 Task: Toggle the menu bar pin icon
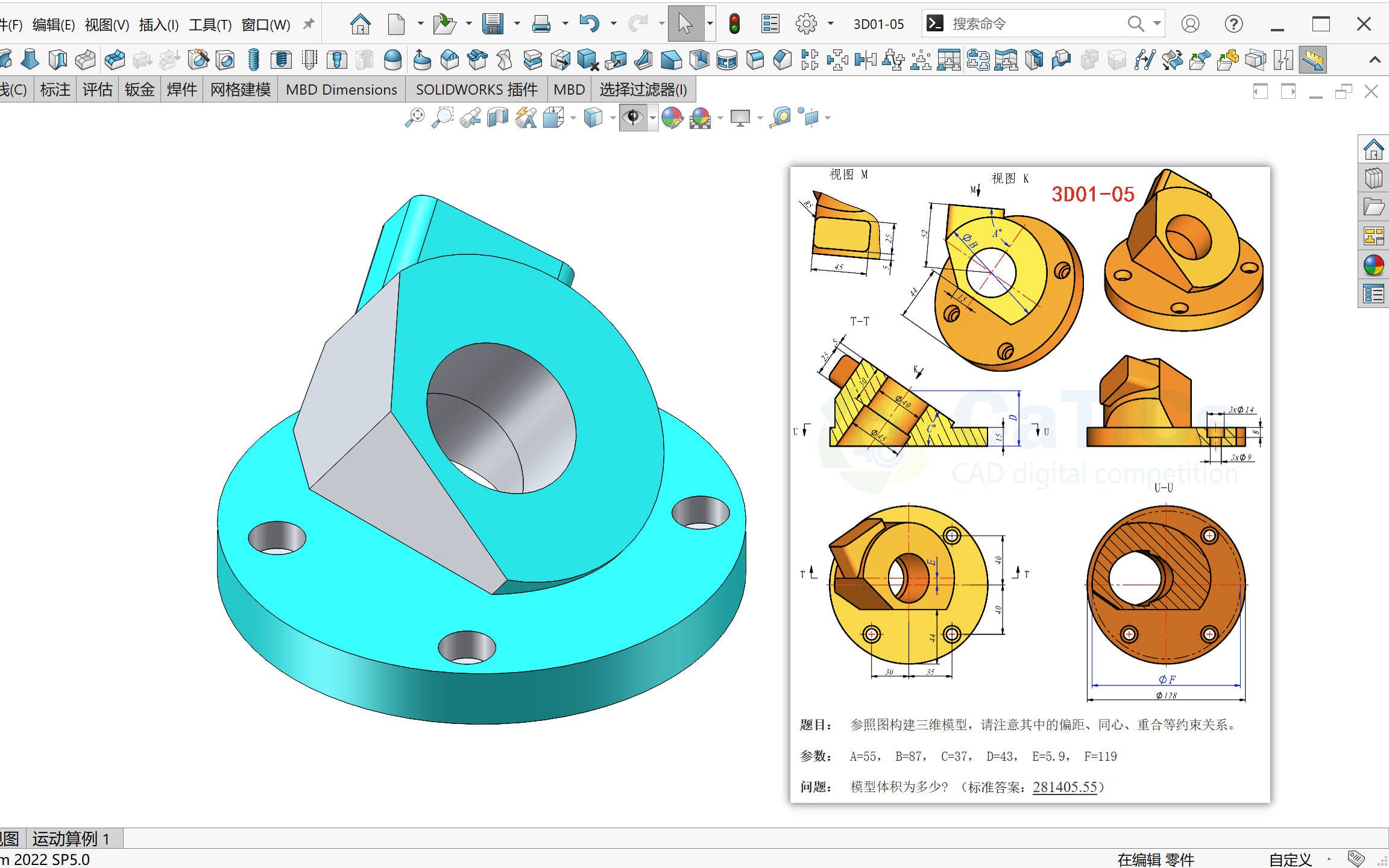pos(309,24)
